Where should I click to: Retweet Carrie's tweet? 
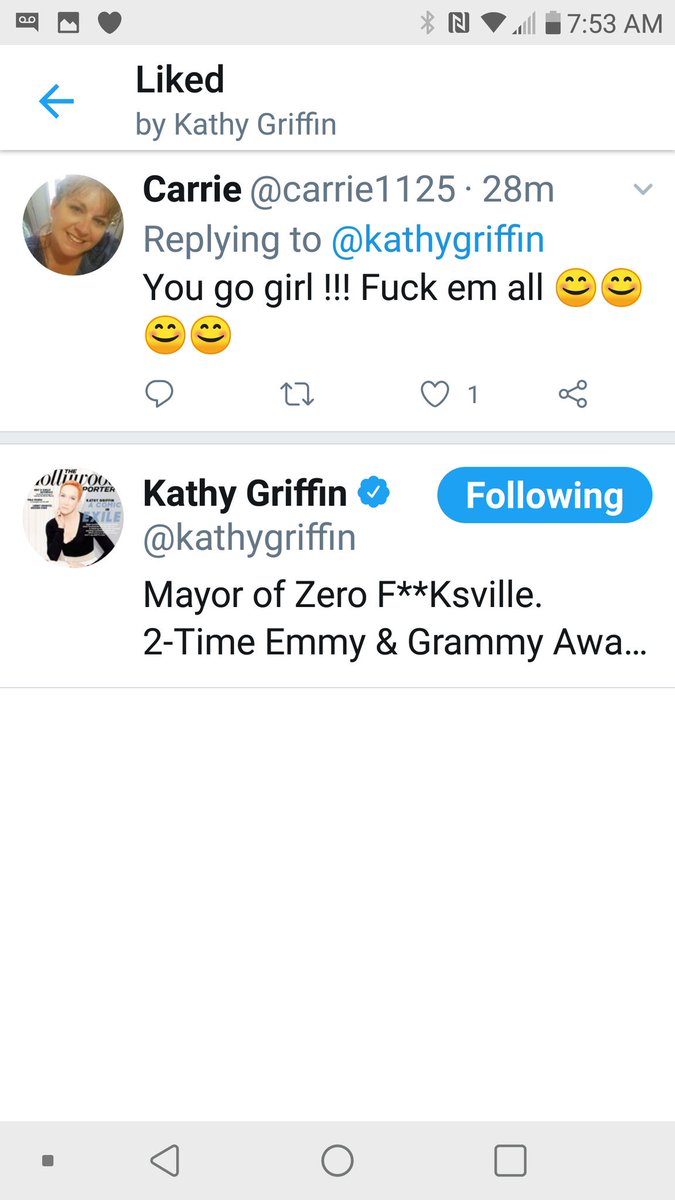(298, 395)
